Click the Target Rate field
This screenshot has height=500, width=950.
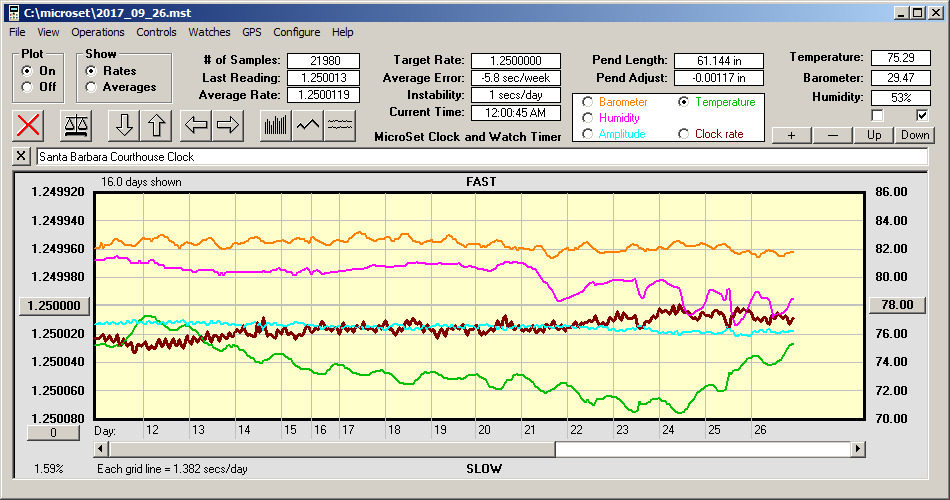point(516,61)
